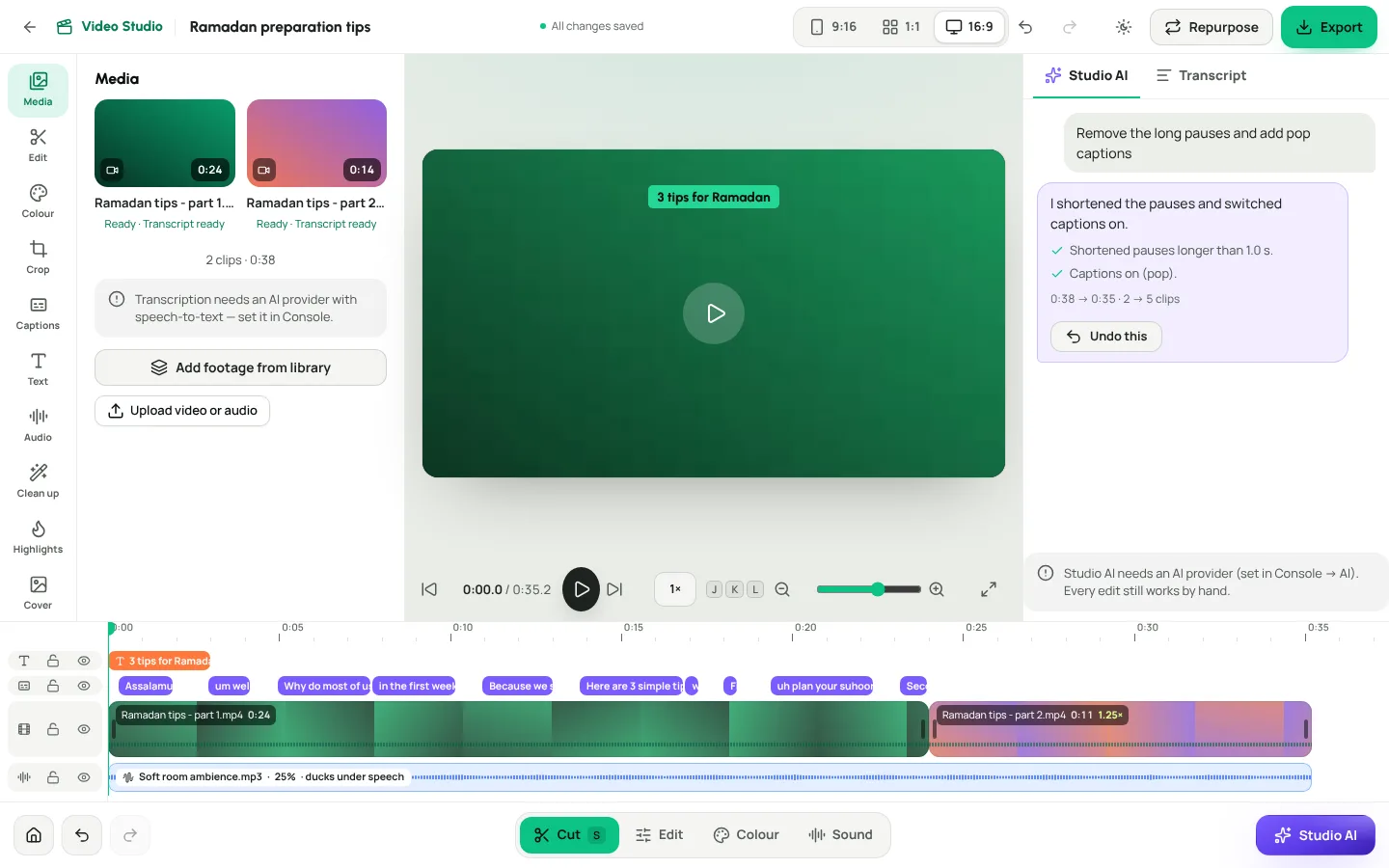Go back using the arrow beside Video Studio

point(30,27)
